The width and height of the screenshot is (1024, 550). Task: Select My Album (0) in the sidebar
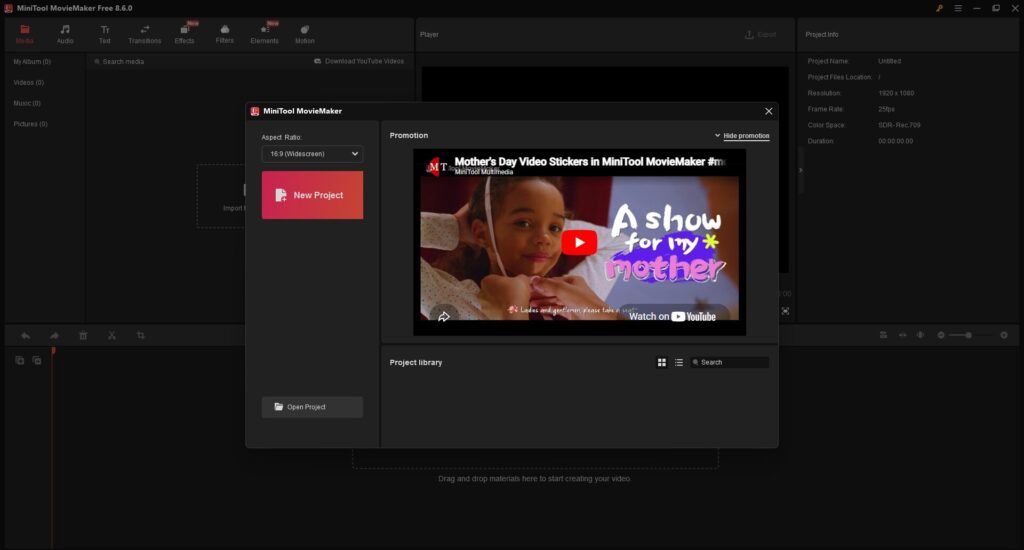[32, 61]
